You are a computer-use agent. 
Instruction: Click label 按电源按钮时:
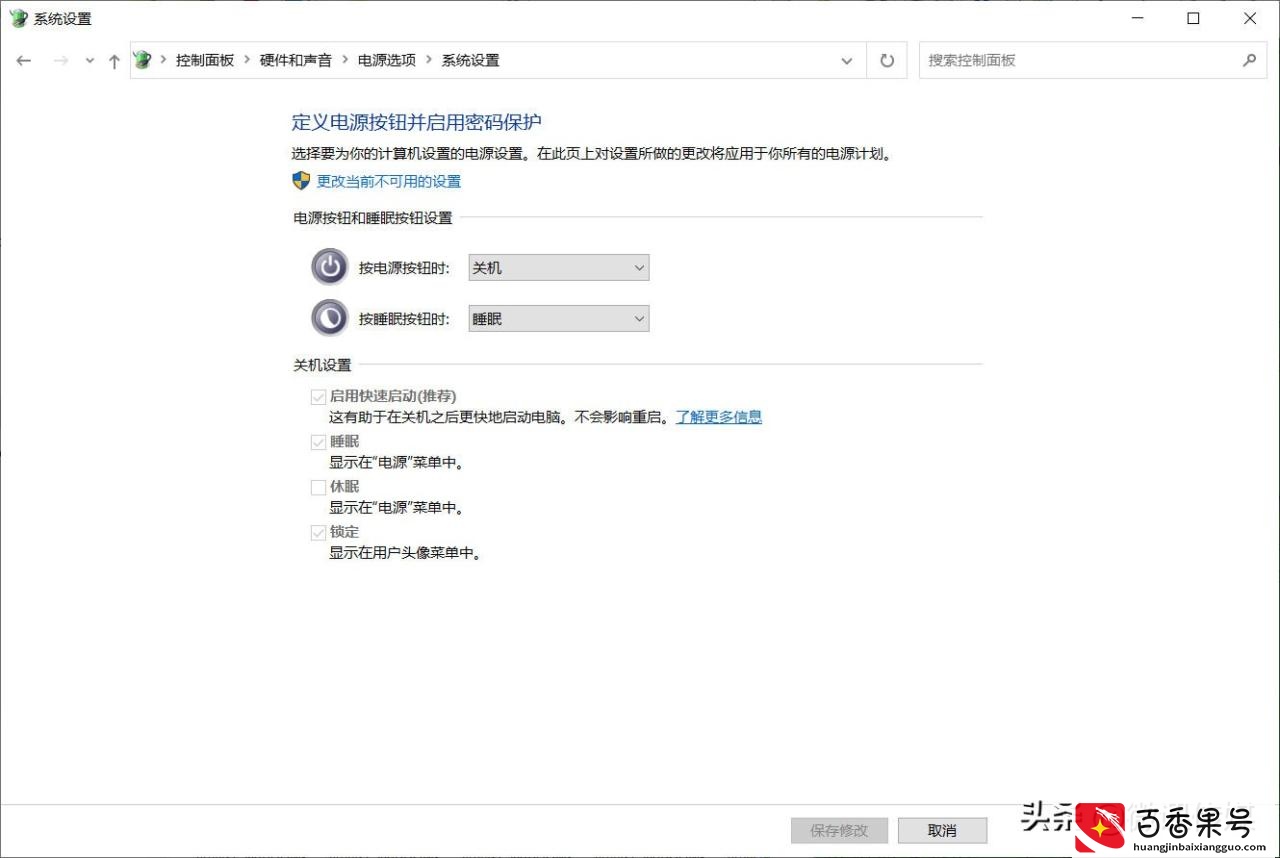coord(405,268)
